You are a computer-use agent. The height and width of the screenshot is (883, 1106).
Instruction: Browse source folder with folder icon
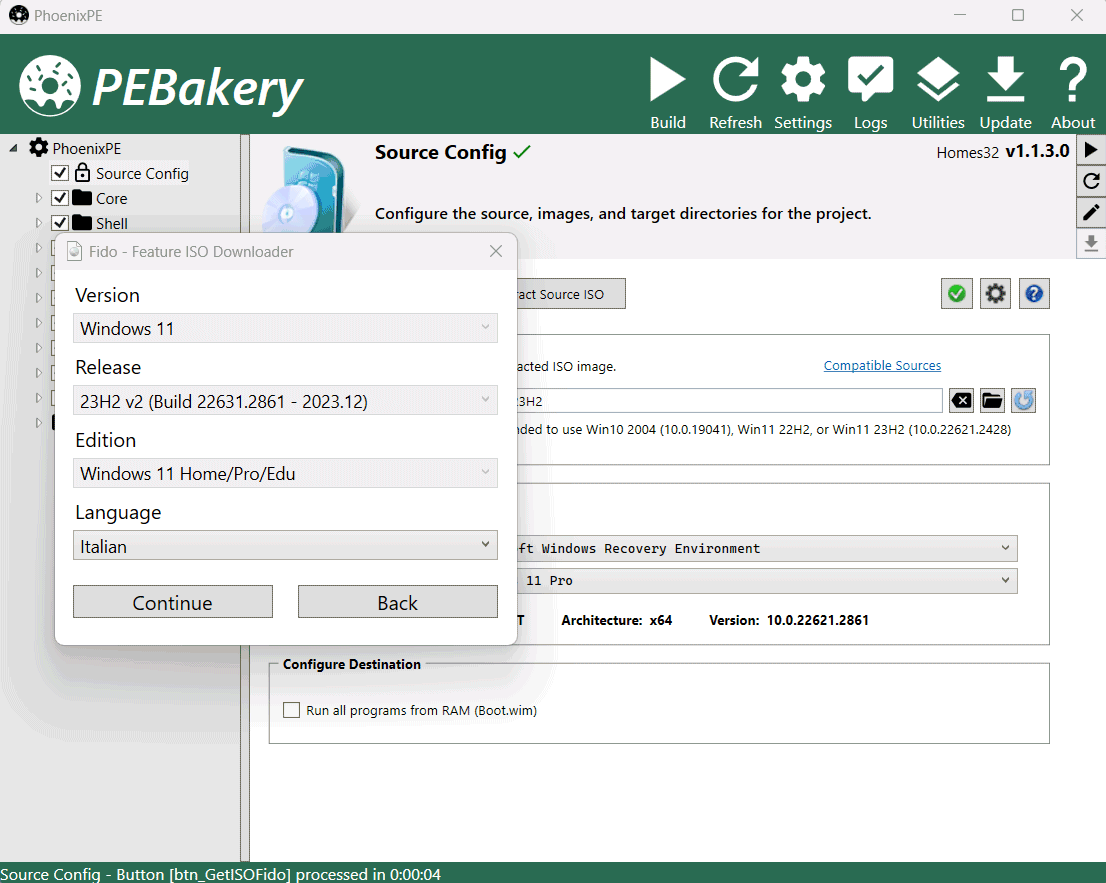pos(992,401)
